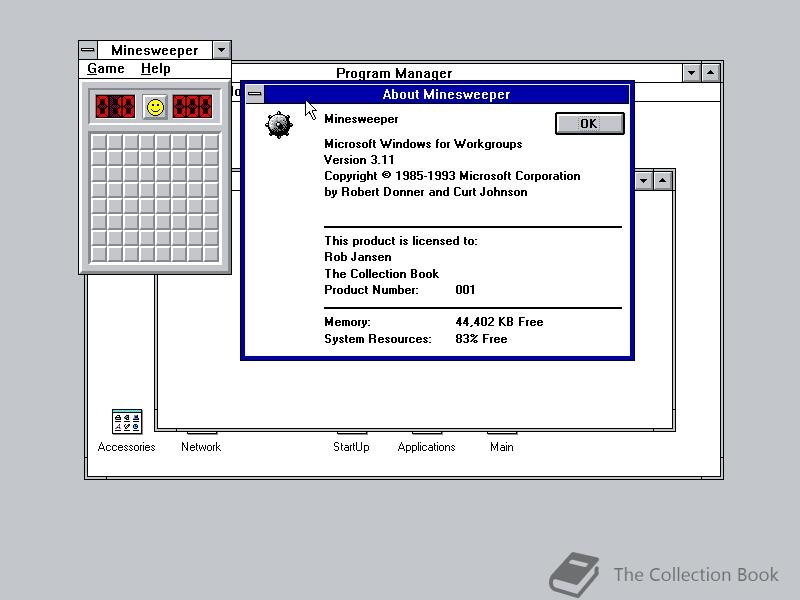Click the mine icon in About dialog

tap(279, 124)
